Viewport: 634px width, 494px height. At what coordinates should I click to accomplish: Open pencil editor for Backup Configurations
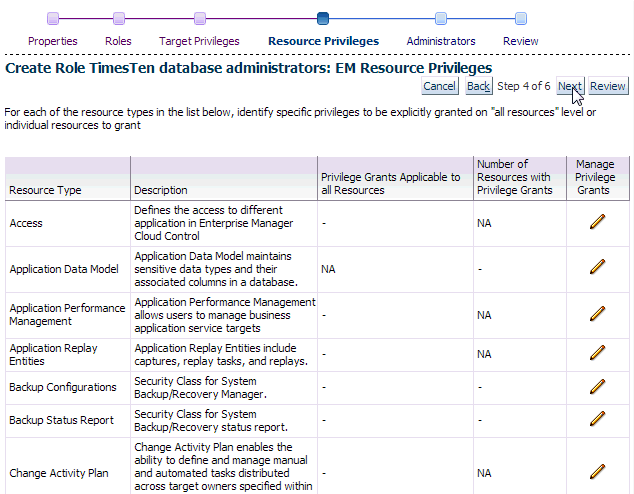(597, 386)
